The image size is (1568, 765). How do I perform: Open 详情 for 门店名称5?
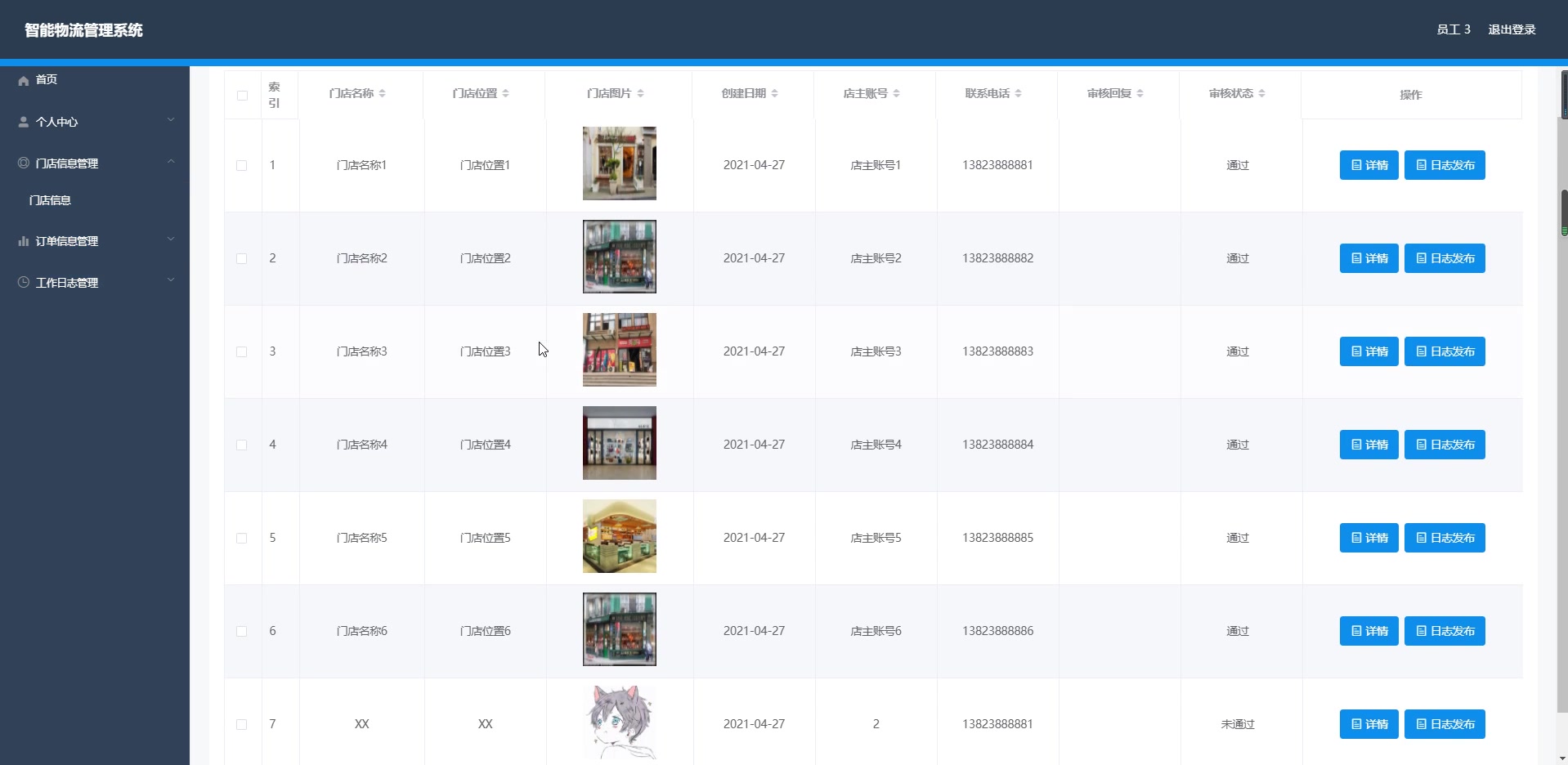tap(1369, 538)
